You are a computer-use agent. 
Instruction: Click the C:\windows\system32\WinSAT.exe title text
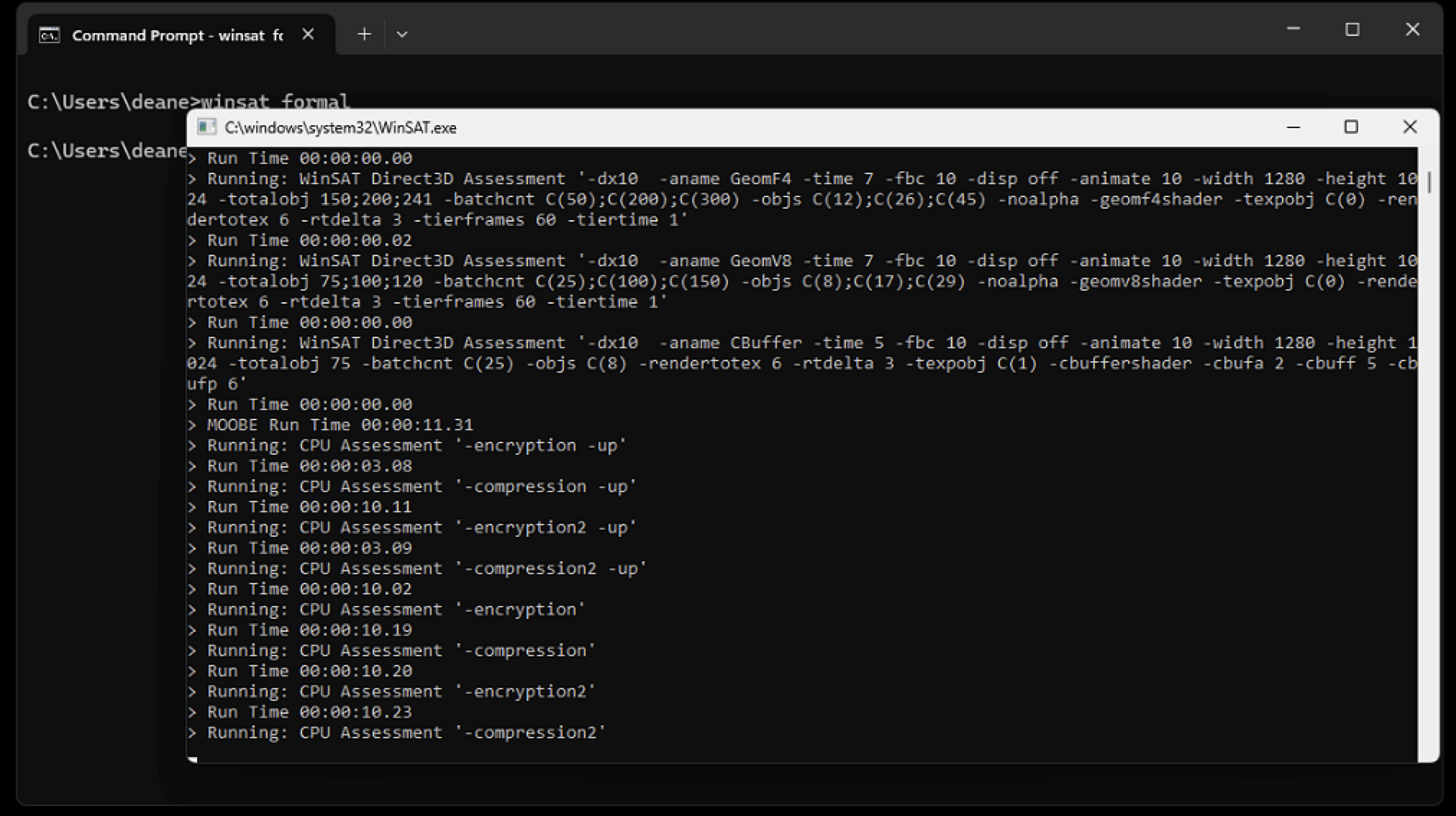coord(340,127)
